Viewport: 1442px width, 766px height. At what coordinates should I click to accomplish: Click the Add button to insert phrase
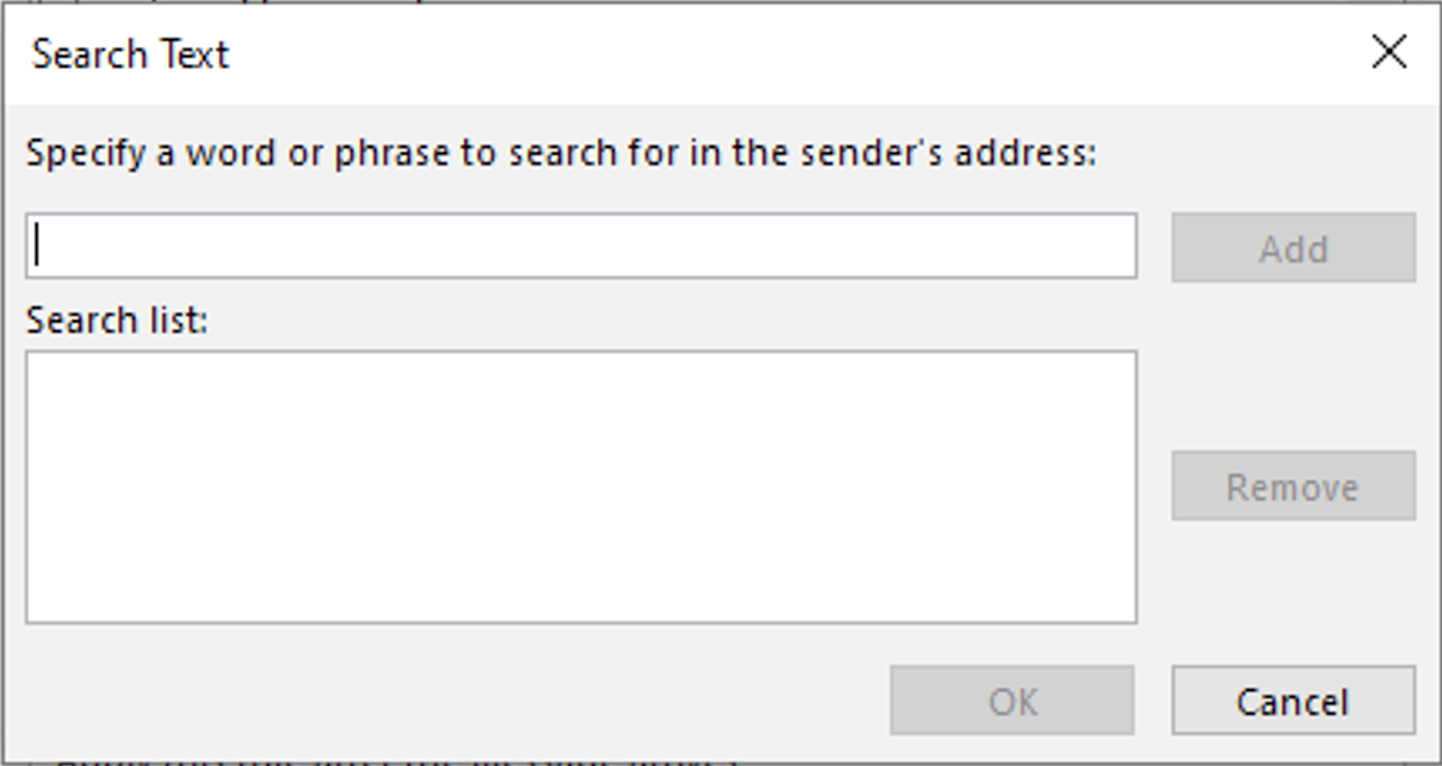coord(1292,249)
